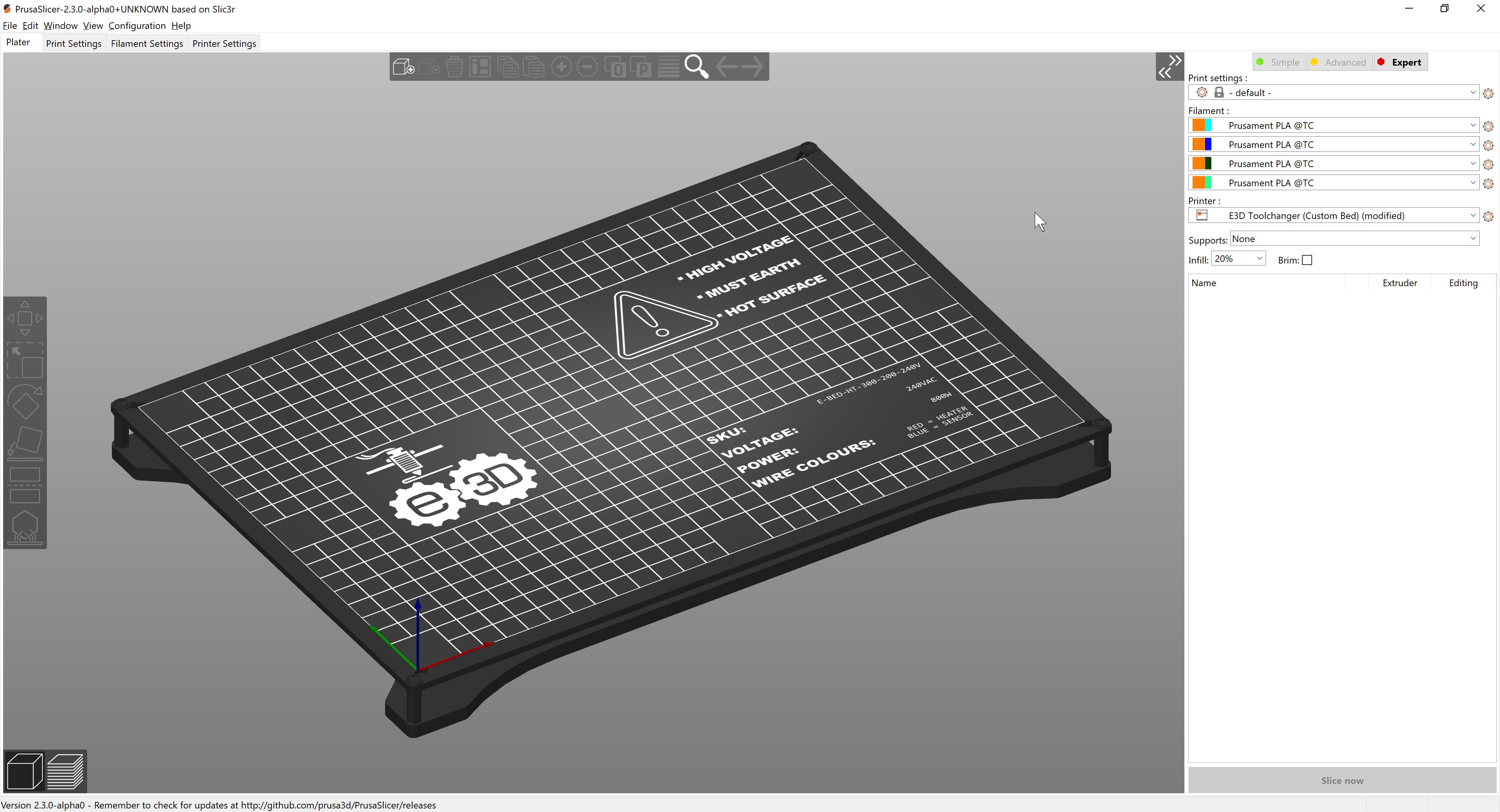Image resolution: width=1500 pixels, height=812 pixels.
Task: Select the Place on face tool
Action: click(x=25, y=443)
